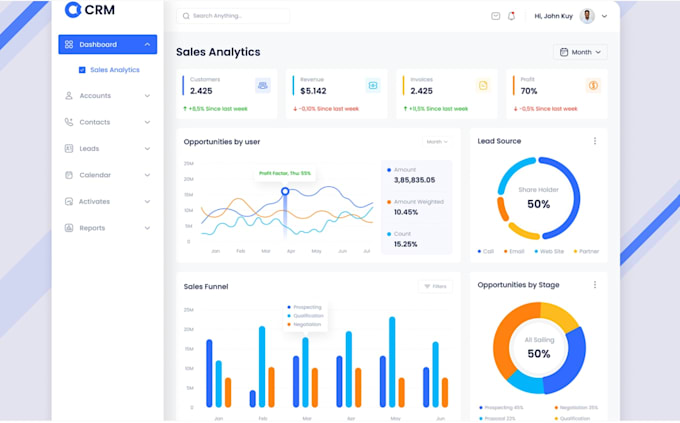
Task: Expand the Accounts section chevron
Action: point(147,96)
